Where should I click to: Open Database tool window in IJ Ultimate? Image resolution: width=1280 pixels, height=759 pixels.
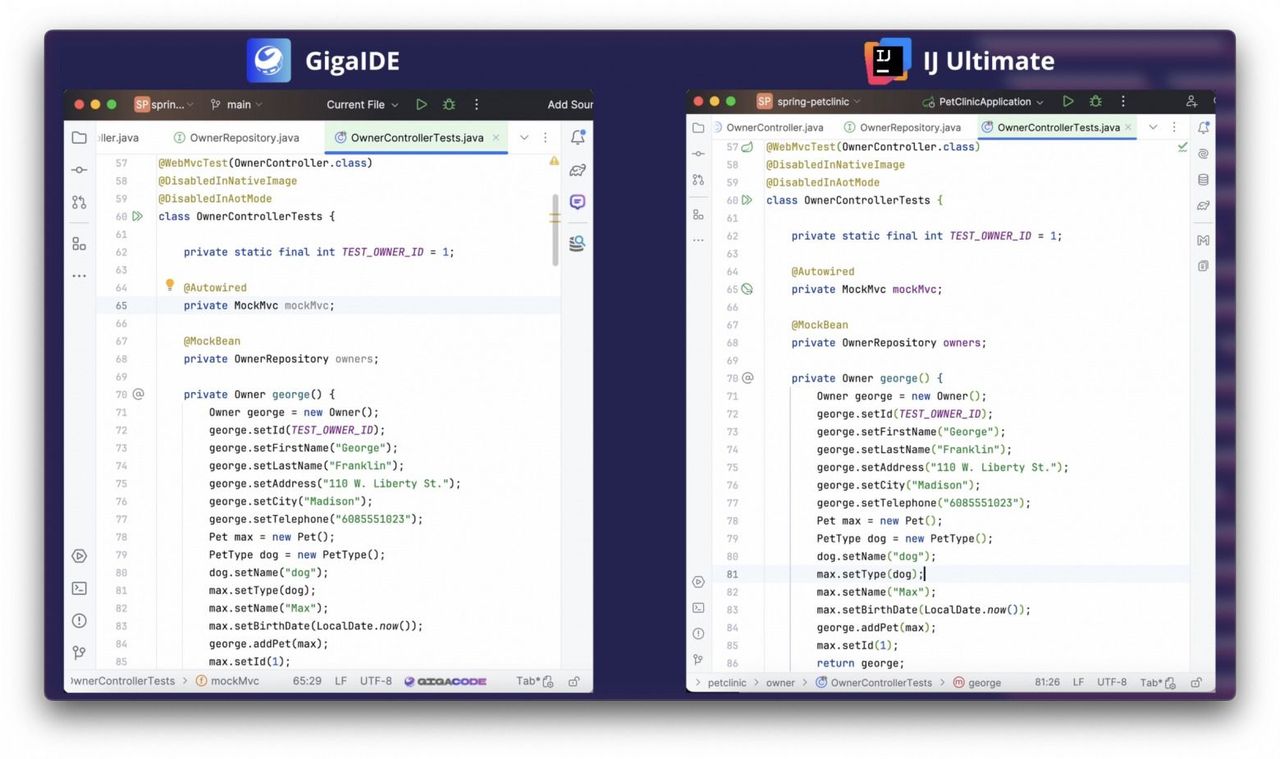pyautogui.click(x=1203, y=180)
